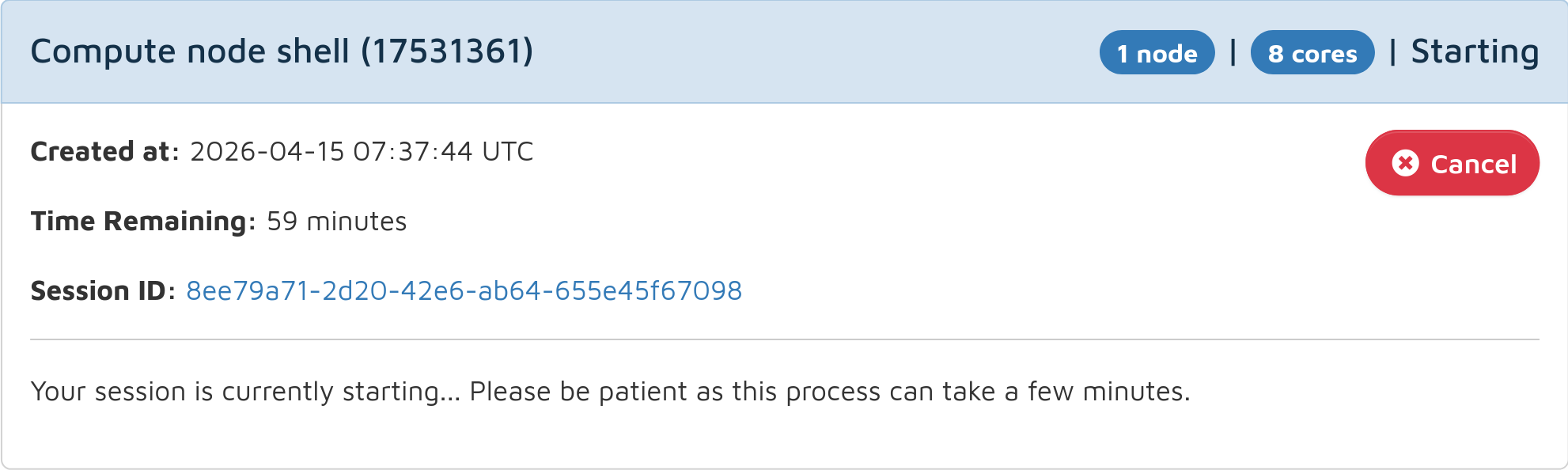
Task: Click the red Cancel button
Action: (1452, 163)
